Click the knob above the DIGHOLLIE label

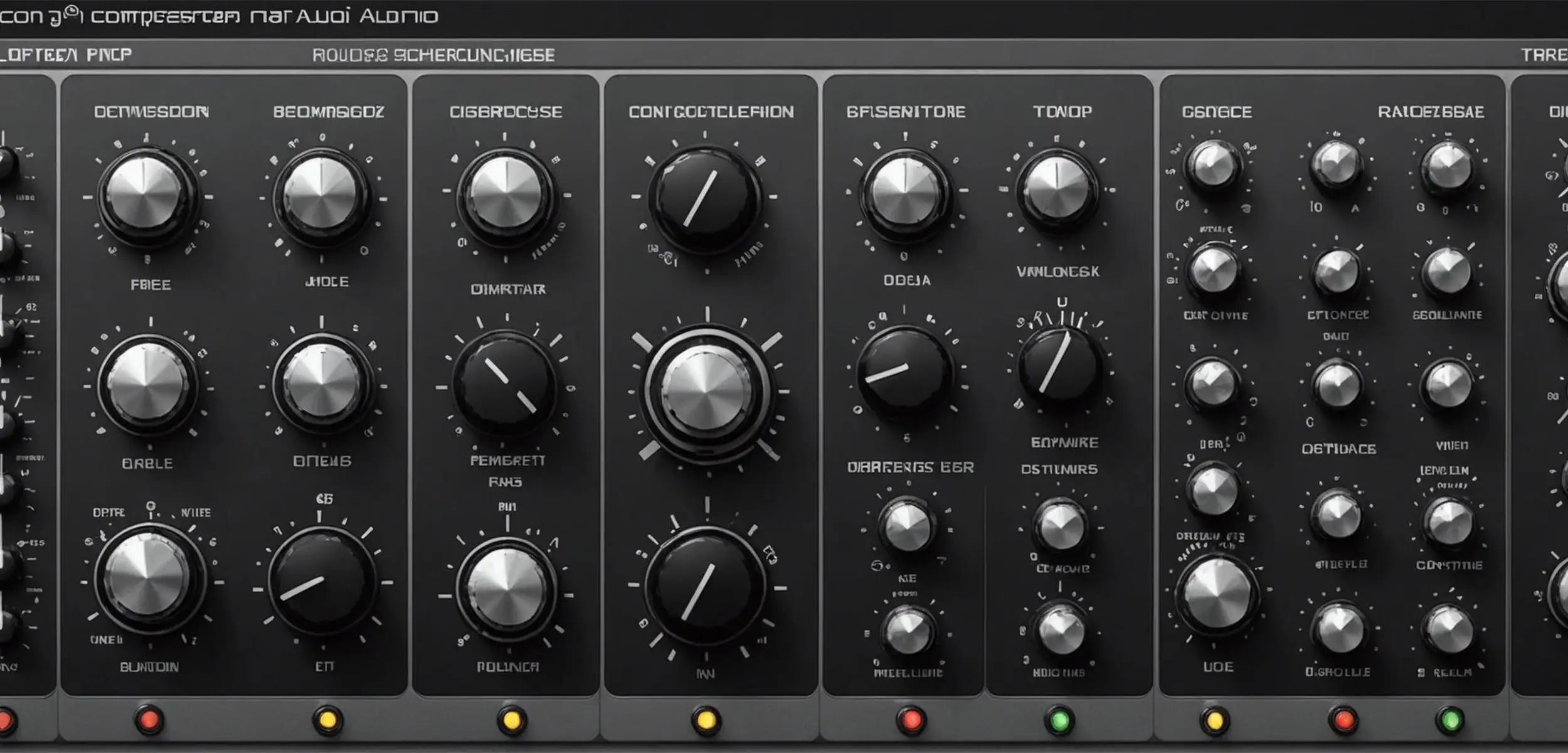(x=1340, y=629)
